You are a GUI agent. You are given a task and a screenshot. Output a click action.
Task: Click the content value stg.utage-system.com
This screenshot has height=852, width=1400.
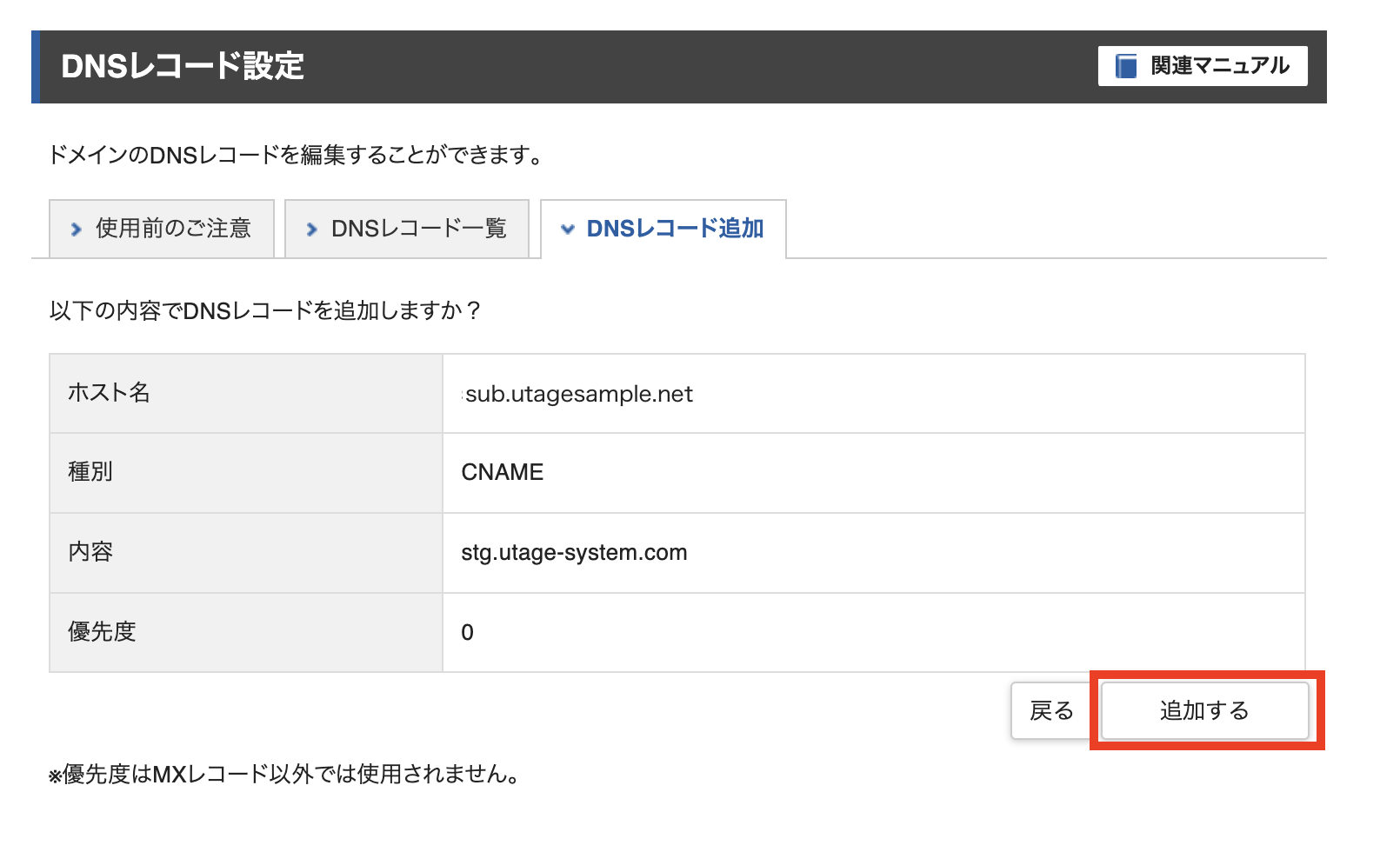[574, 552]
